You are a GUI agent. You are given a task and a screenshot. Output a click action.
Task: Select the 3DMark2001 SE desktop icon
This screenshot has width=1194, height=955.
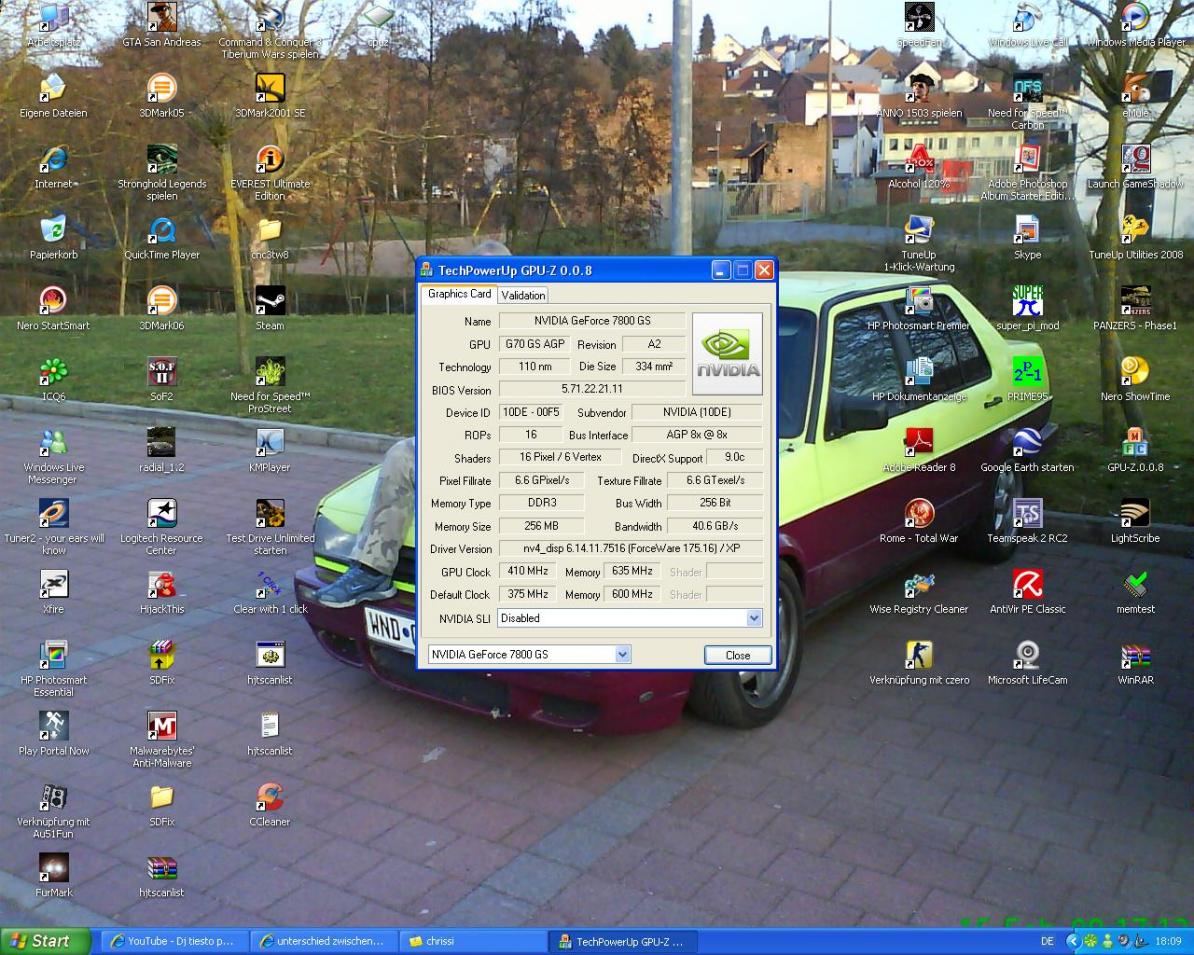click(x=270, y=88)
